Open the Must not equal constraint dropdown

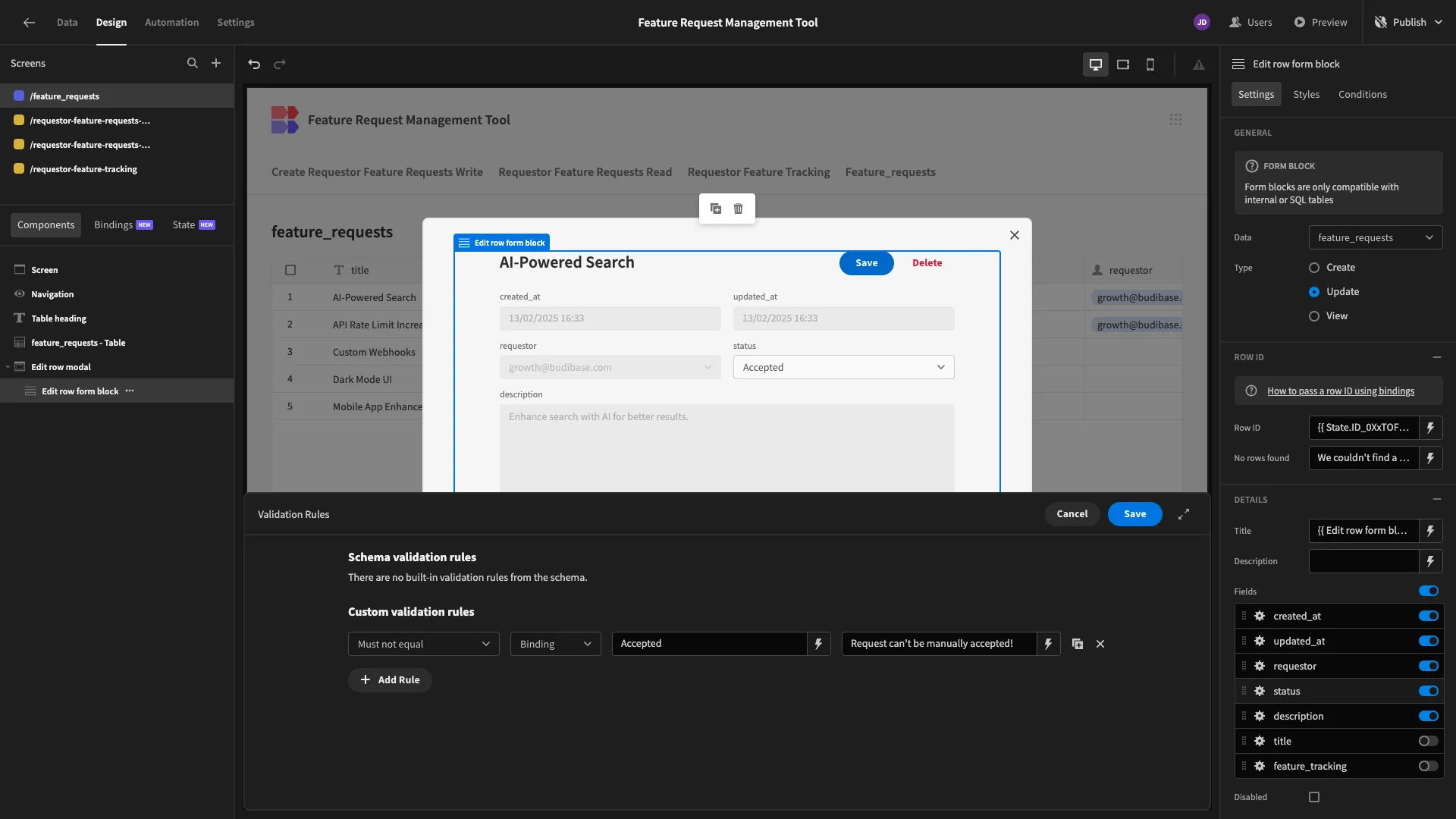[423, 644]
